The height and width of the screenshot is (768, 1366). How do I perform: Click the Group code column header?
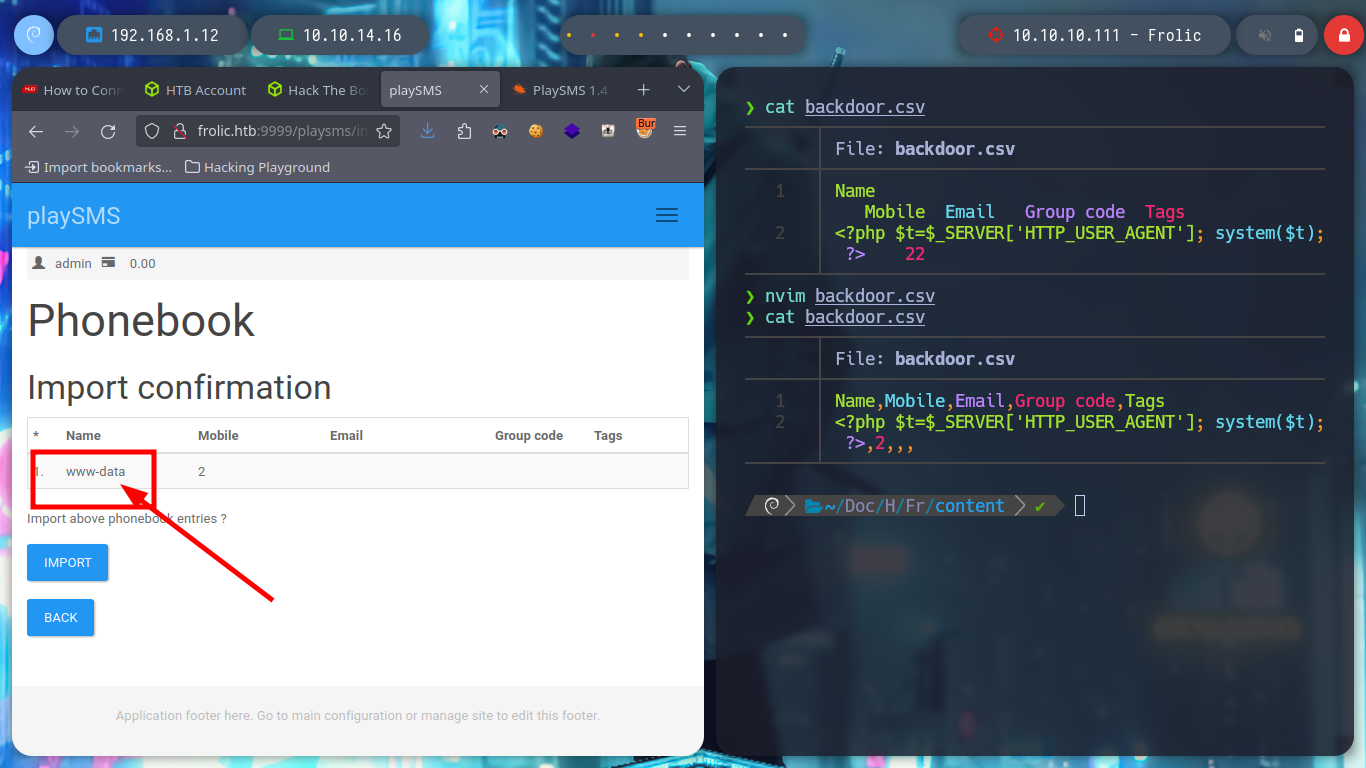529,436
